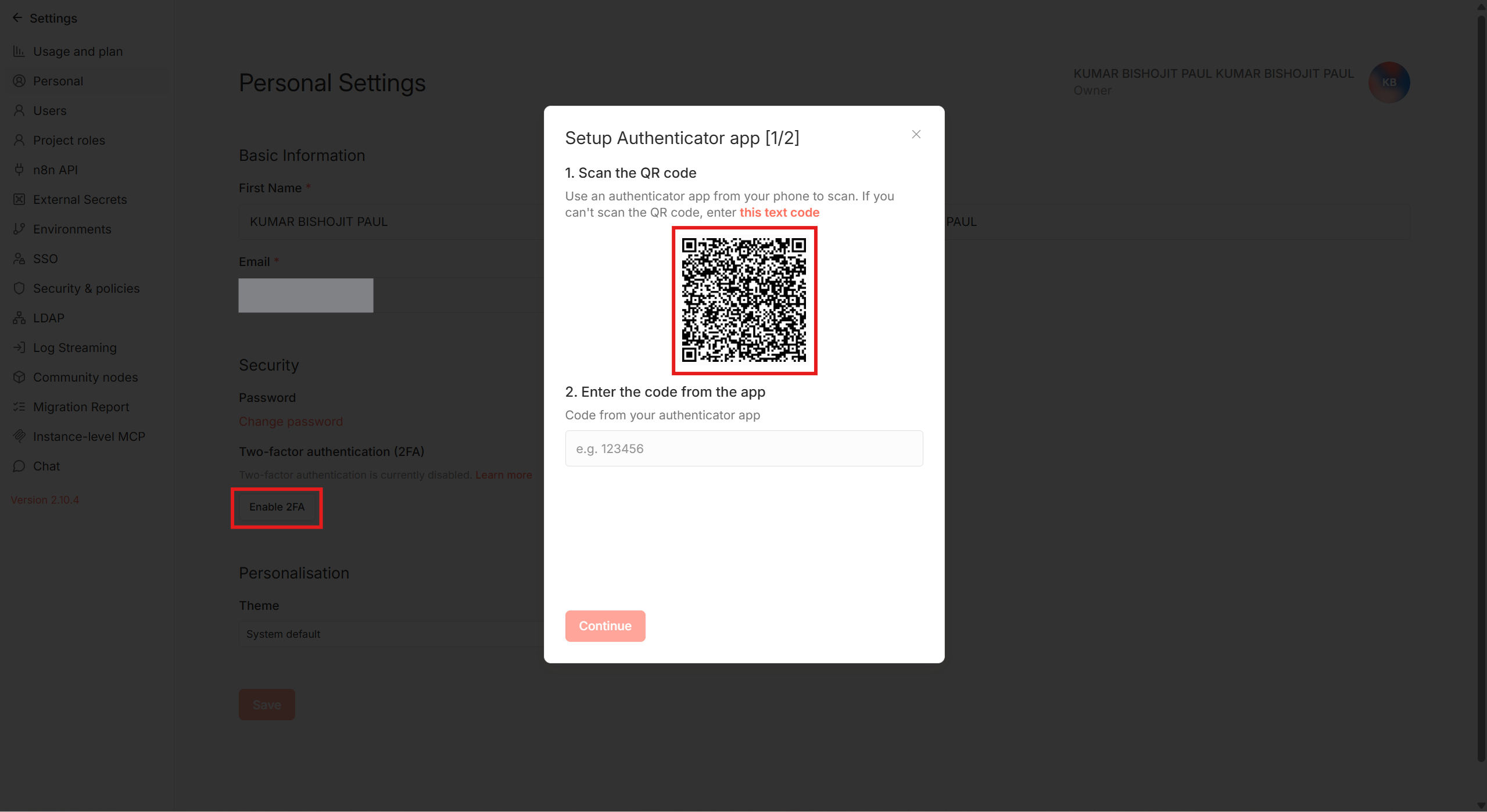Image resolution: width=1487 pixels, height=812 pixels.
Task: Click the 'Personal Settings' page heading
Action: pyautogui.click(x=332, y=83)
